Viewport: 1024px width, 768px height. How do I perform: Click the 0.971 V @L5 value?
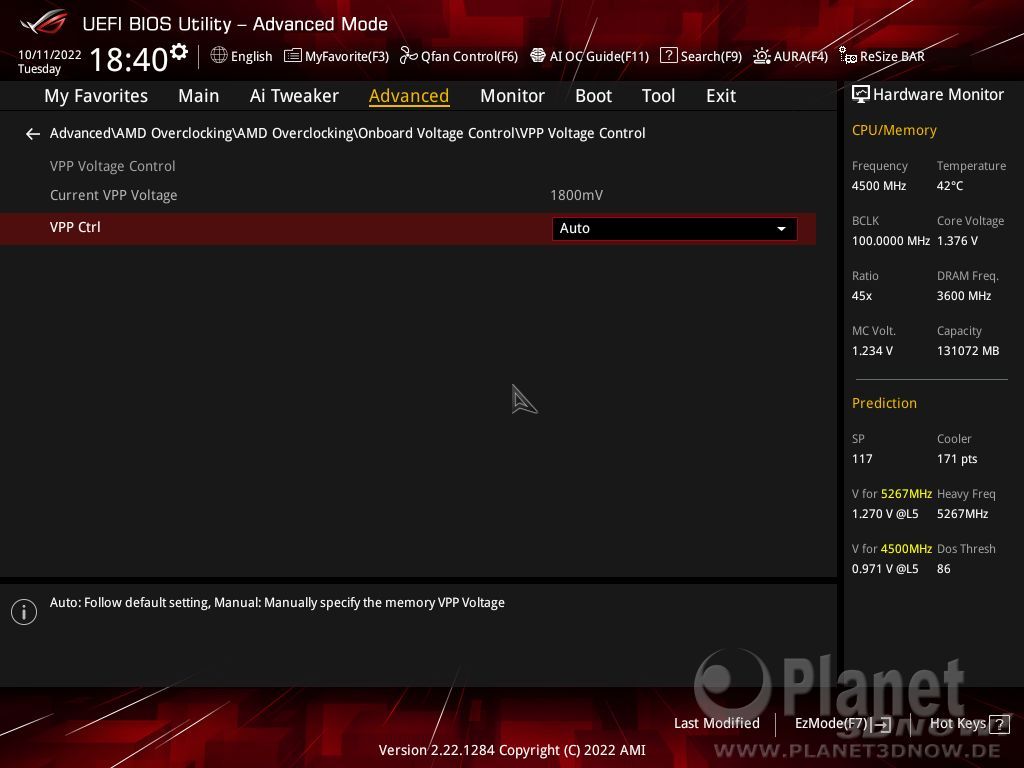click(x=885, y=569)
